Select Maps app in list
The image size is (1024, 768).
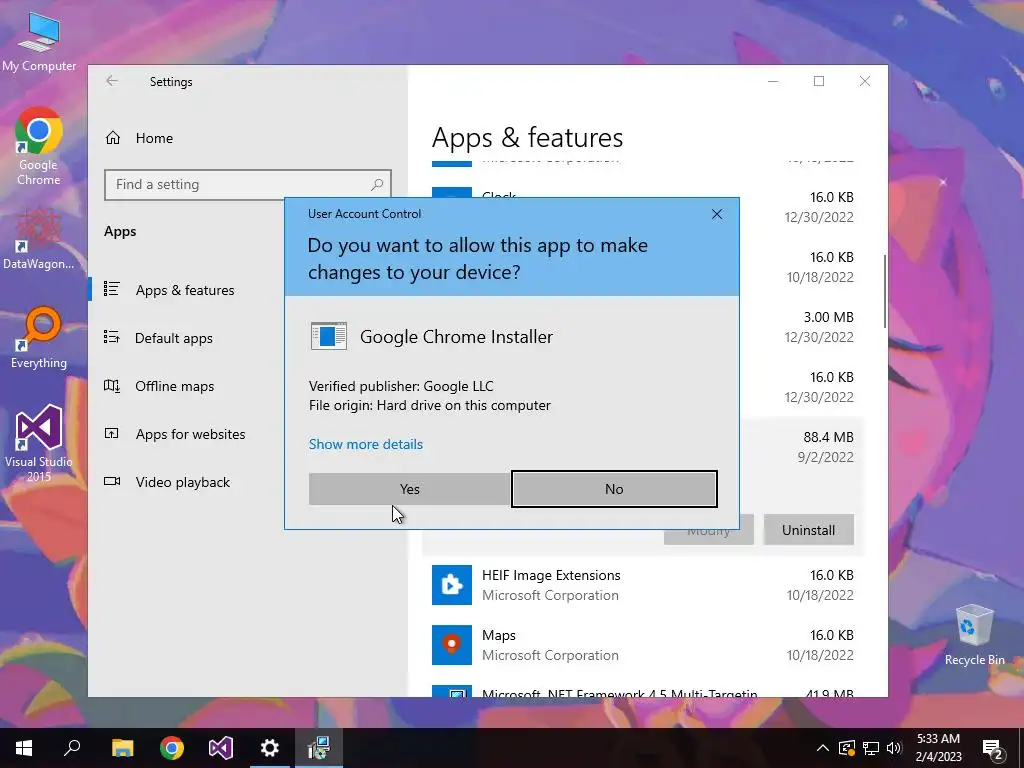pos(643,645)
